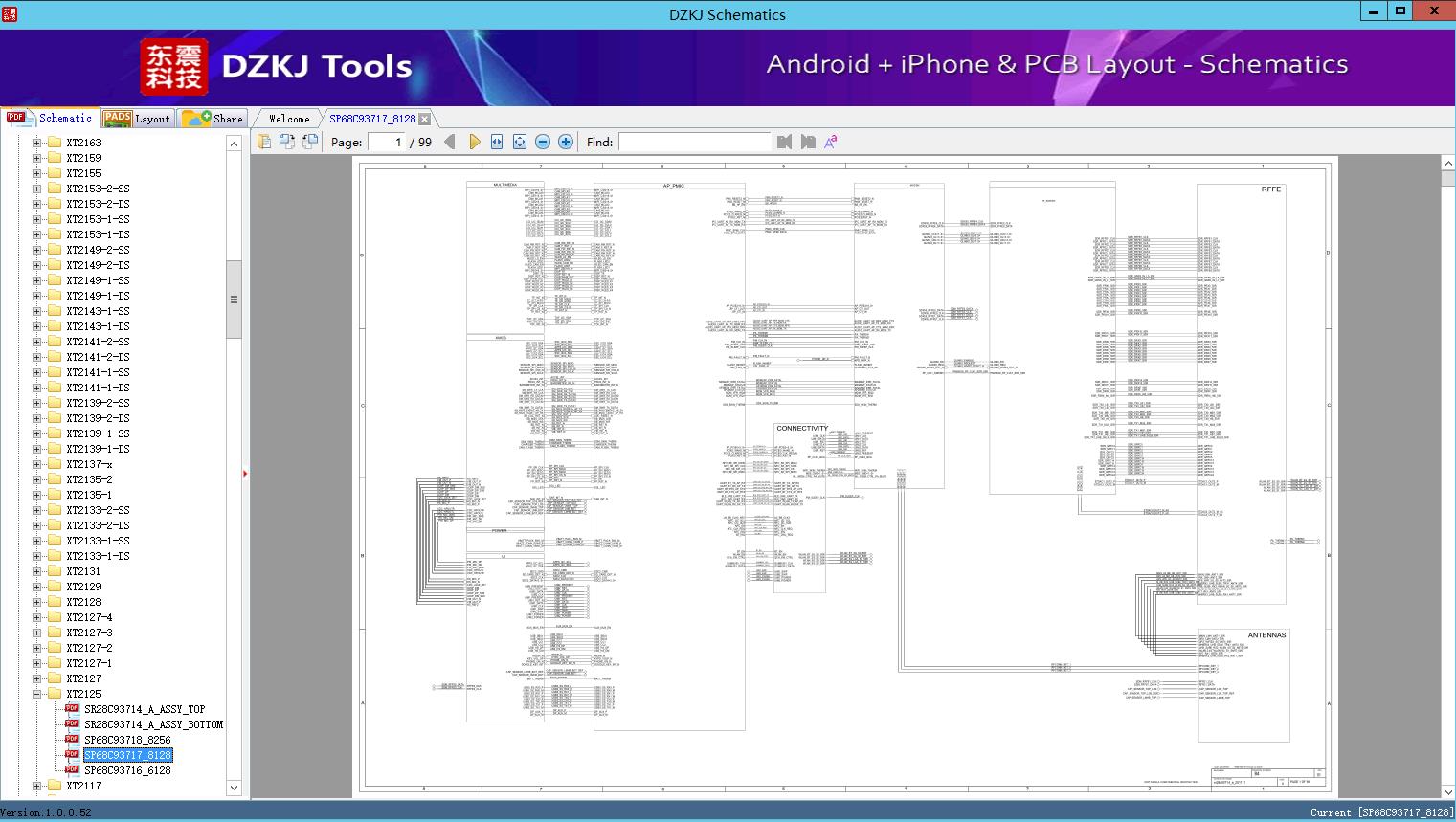The height and width of the screenshot is (822, 1456).
Task: Click the previous page arrow icon
Action: click(450, 142)
